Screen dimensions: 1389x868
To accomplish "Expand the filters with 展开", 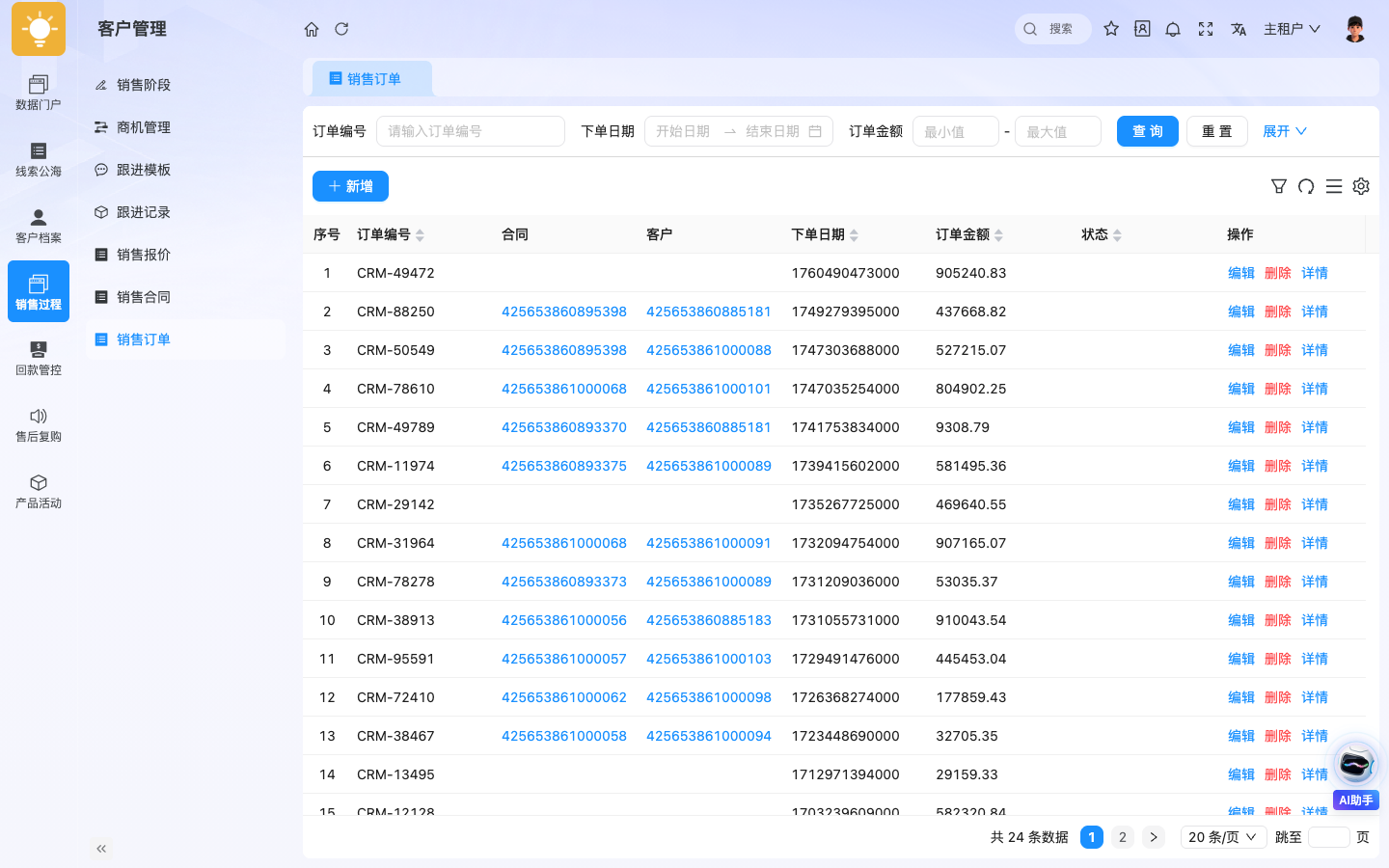I will pos(1285,131).
